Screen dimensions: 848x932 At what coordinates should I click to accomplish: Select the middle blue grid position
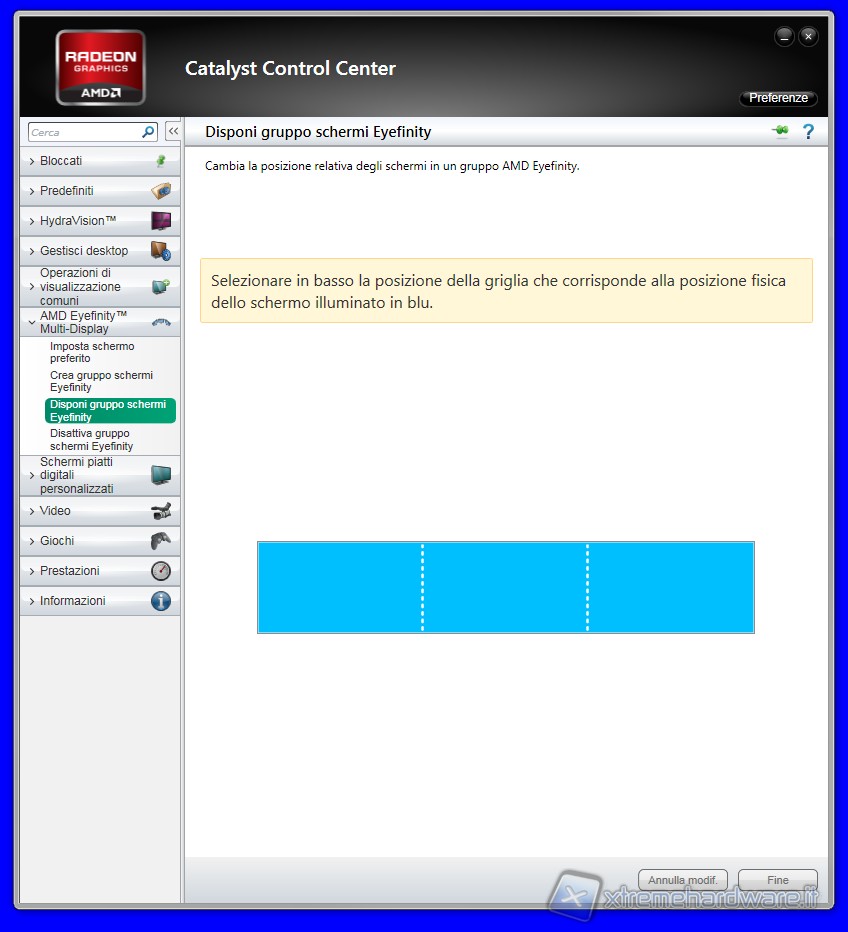[505, 588]
